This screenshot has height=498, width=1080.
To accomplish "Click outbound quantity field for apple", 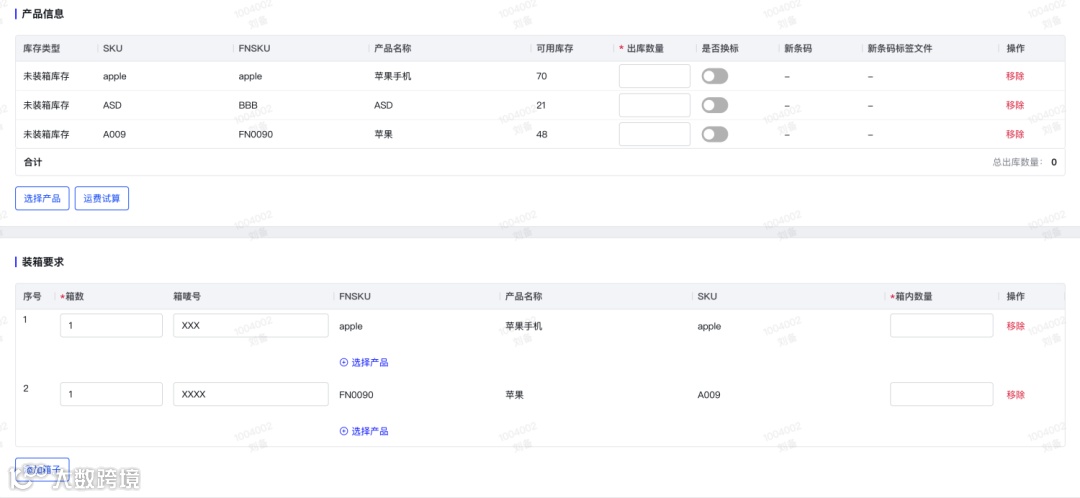I will coord(654,76).
